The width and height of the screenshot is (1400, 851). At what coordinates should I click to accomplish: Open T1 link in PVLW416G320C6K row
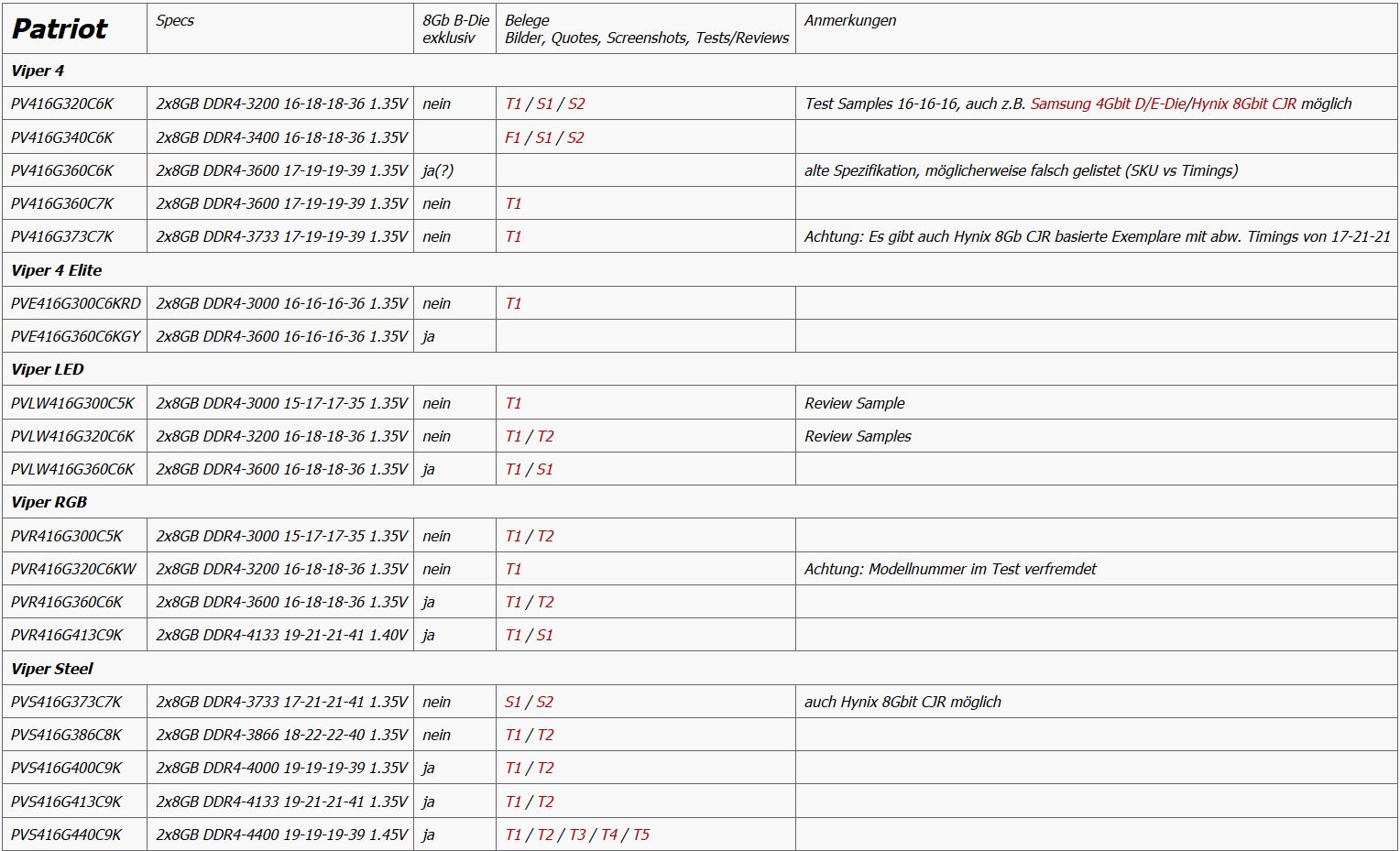(x=513, y=436)
